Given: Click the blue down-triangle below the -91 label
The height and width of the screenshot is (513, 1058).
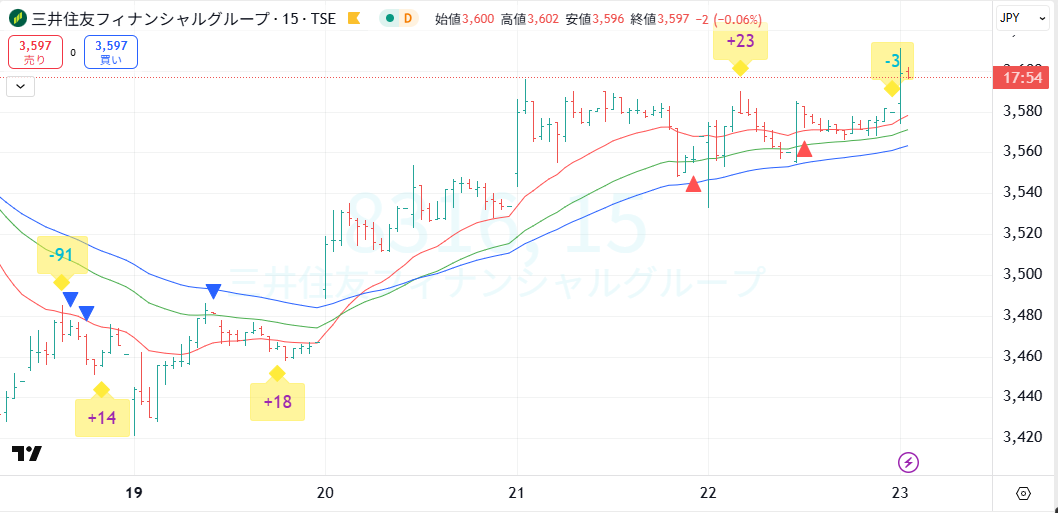Looking at the screenshot, I should (69, 299).
